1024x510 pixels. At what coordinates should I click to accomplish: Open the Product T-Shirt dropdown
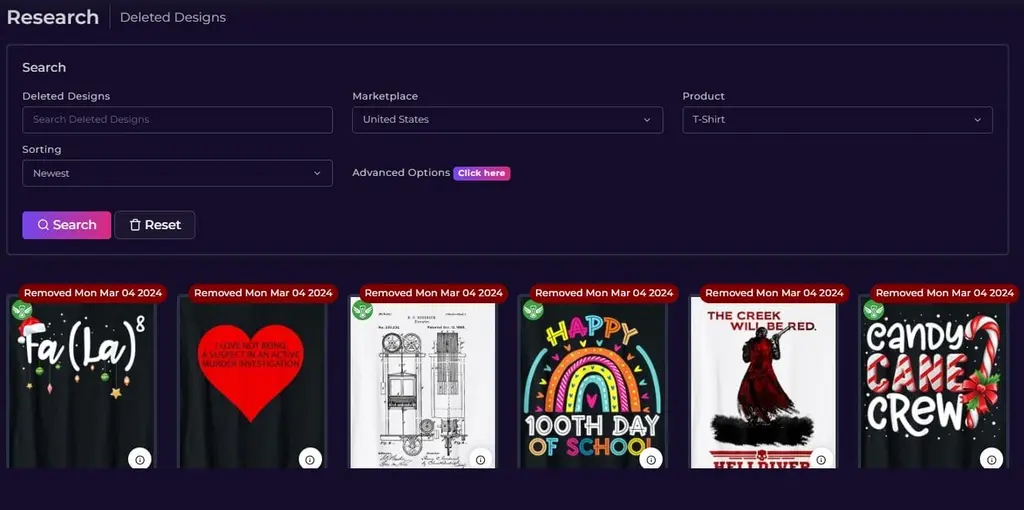838,120
